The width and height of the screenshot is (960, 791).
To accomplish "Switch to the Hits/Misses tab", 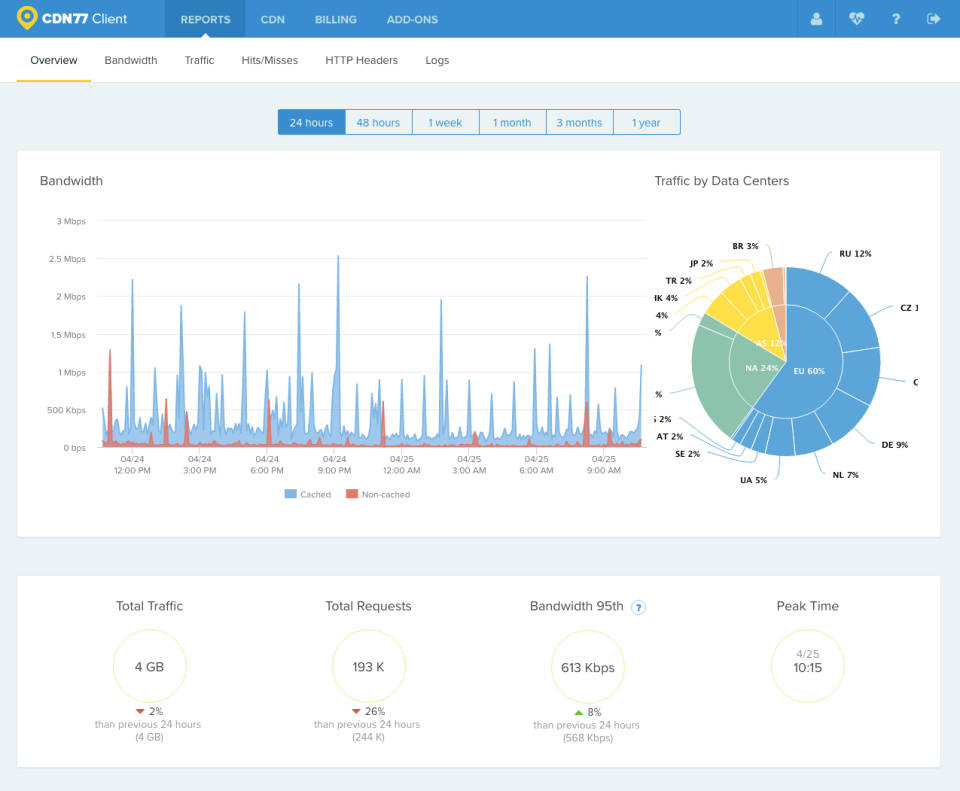I will click(269, 60).
